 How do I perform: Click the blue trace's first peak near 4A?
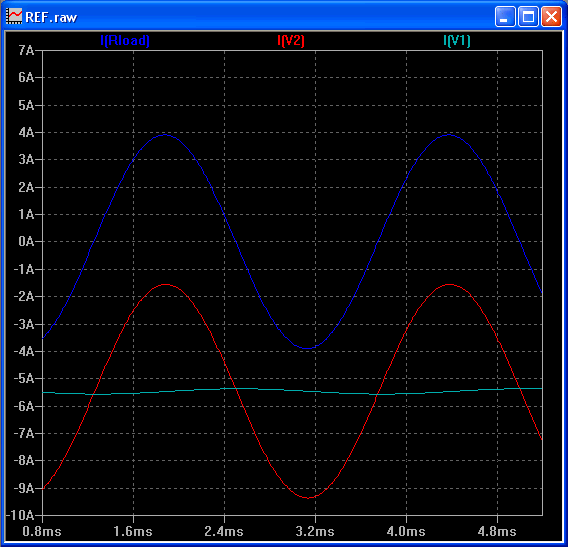165,135
